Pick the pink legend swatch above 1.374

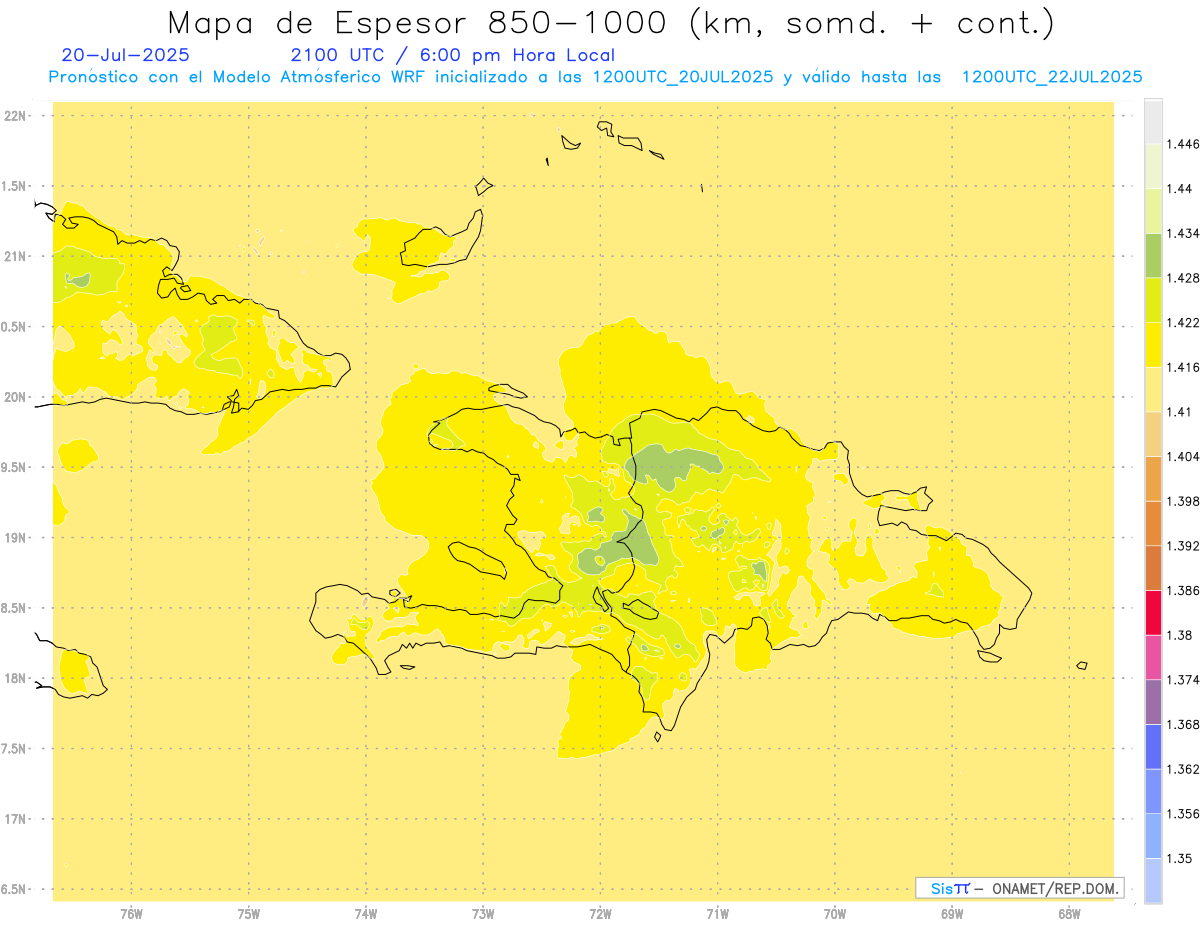tap(1153, 657)
